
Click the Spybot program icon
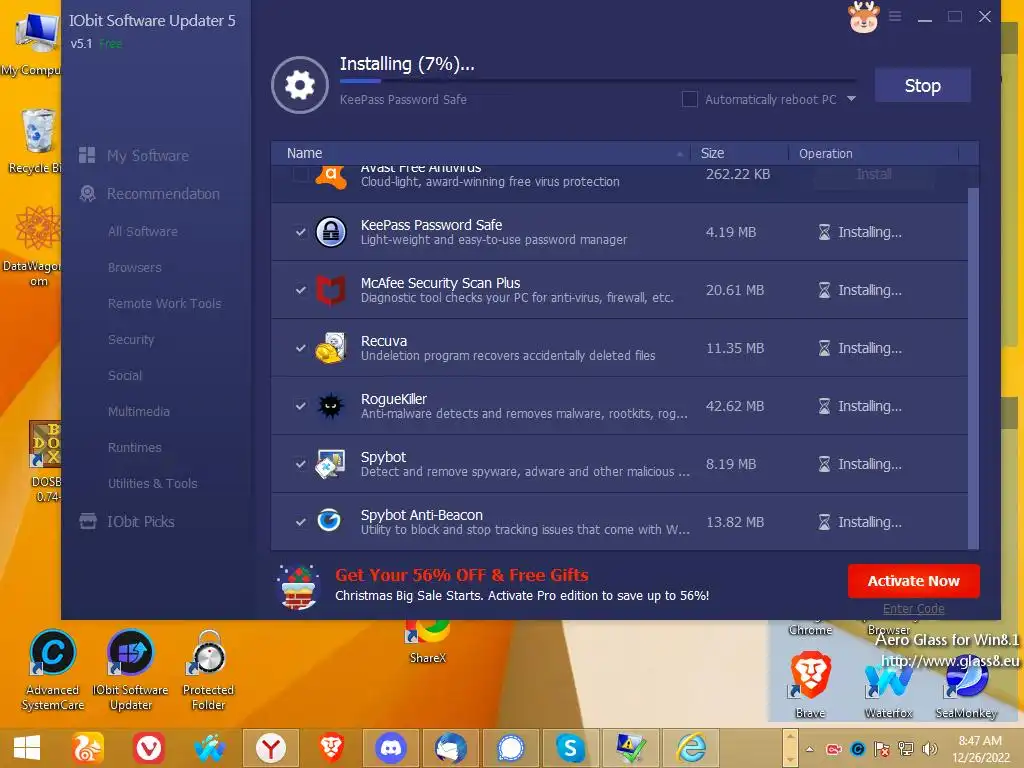pyautogui.click(x=330, y=464)
